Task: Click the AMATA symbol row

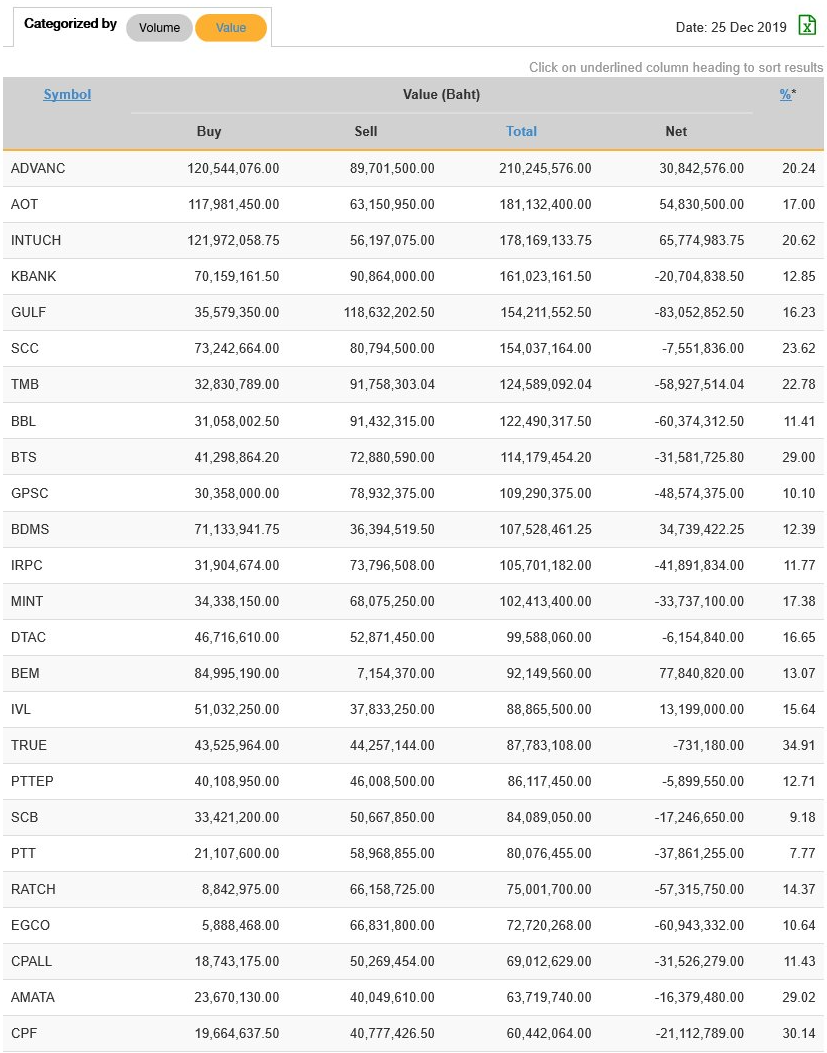Action: click(x=33, y=997)
